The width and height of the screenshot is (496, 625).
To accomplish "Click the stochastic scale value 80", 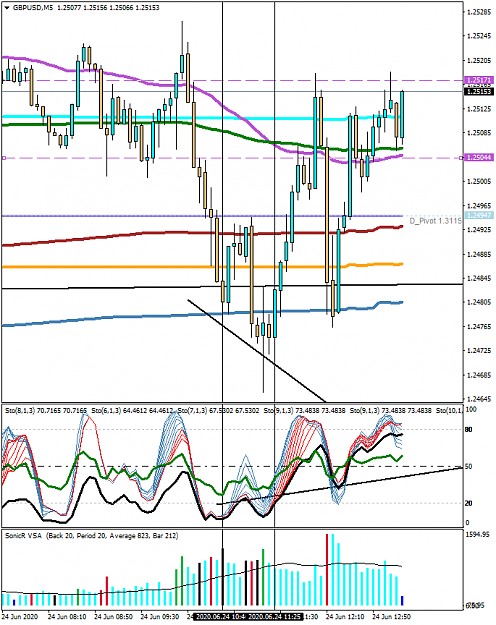I will point(469,429).
